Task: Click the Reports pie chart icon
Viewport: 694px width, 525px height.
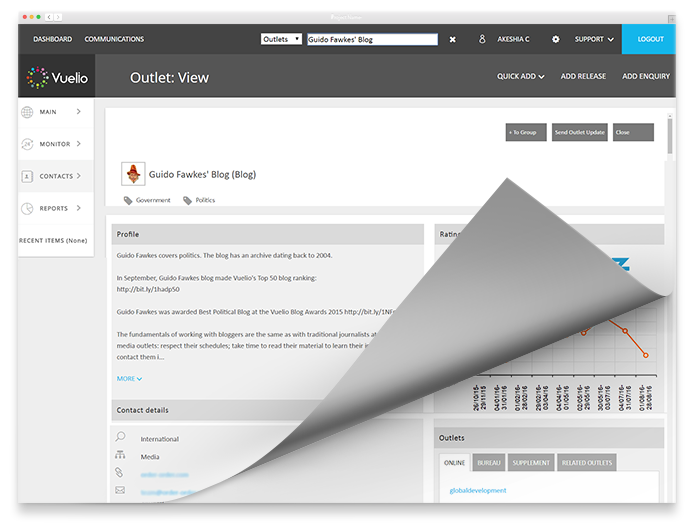Action: [27, 208]
